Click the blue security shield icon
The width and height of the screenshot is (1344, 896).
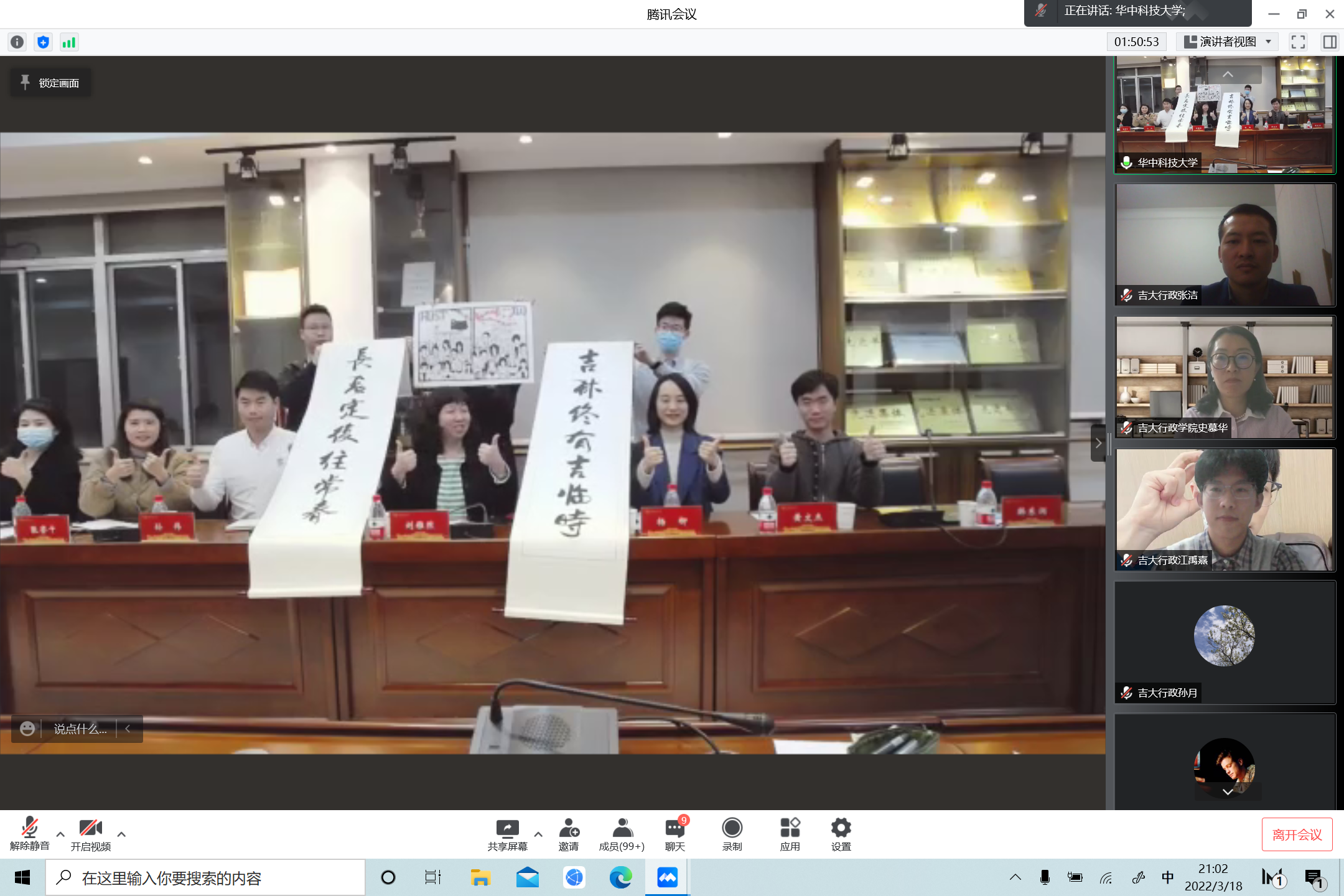(x=43, y=42)
